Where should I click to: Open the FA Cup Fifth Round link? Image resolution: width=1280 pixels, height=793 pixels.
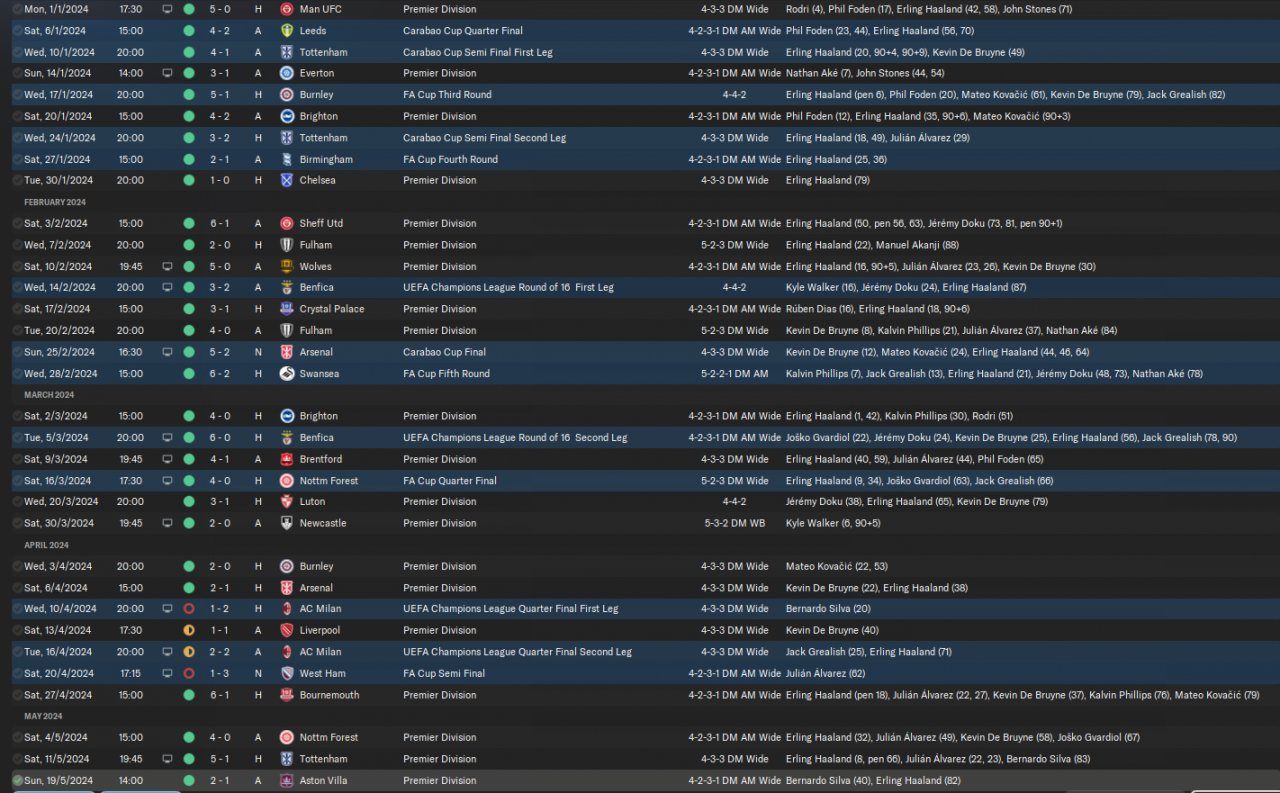point(446,374)
